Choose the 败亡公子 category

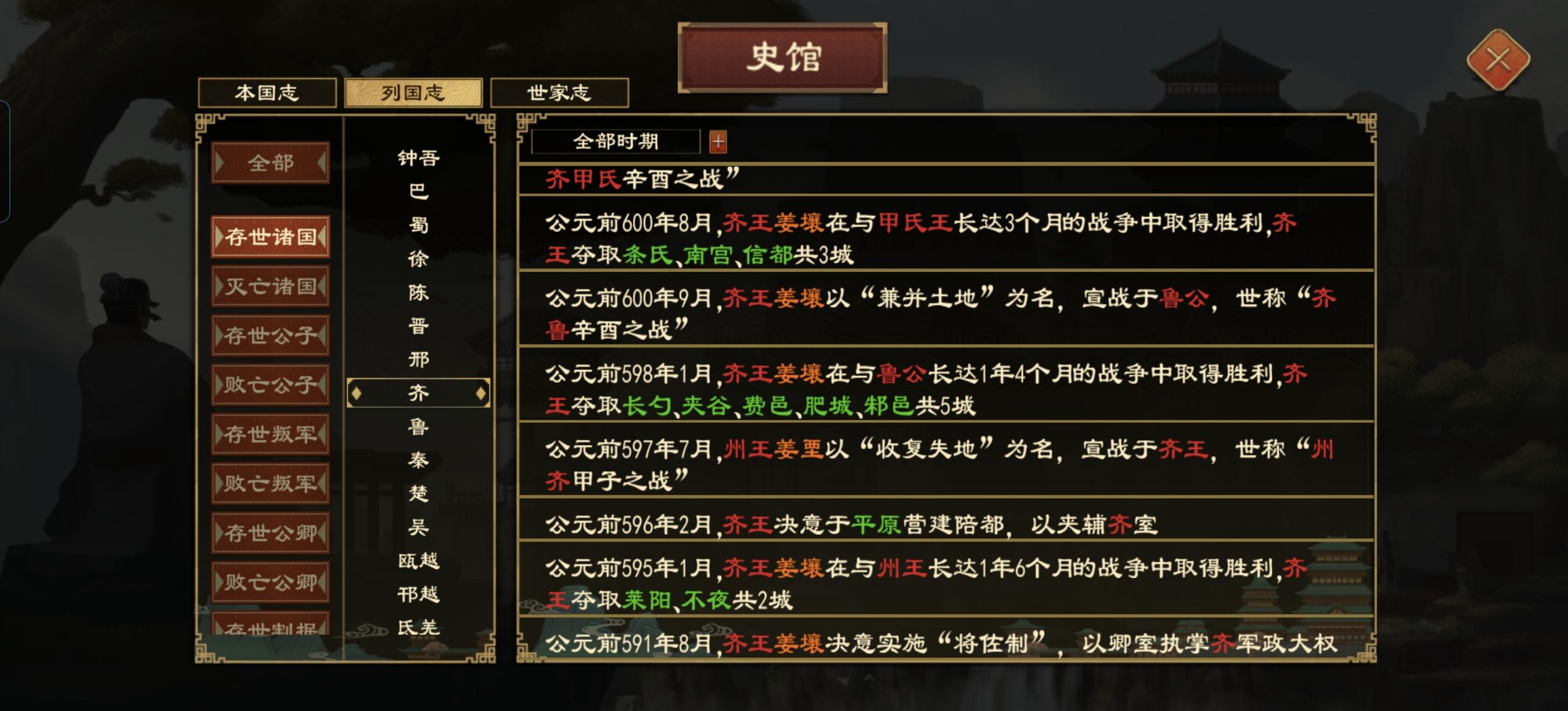[270, 384]
